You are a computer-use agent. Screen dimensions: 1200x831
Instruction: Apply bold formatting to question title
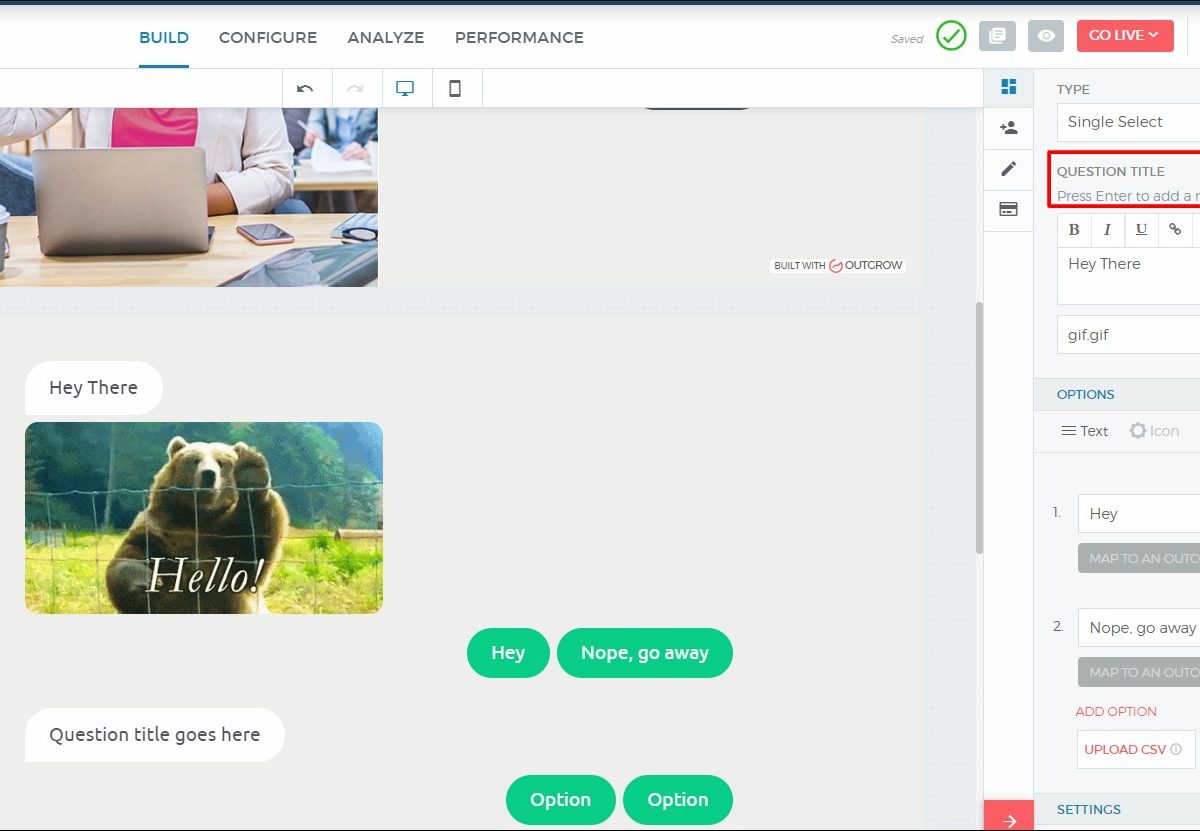1074,230
